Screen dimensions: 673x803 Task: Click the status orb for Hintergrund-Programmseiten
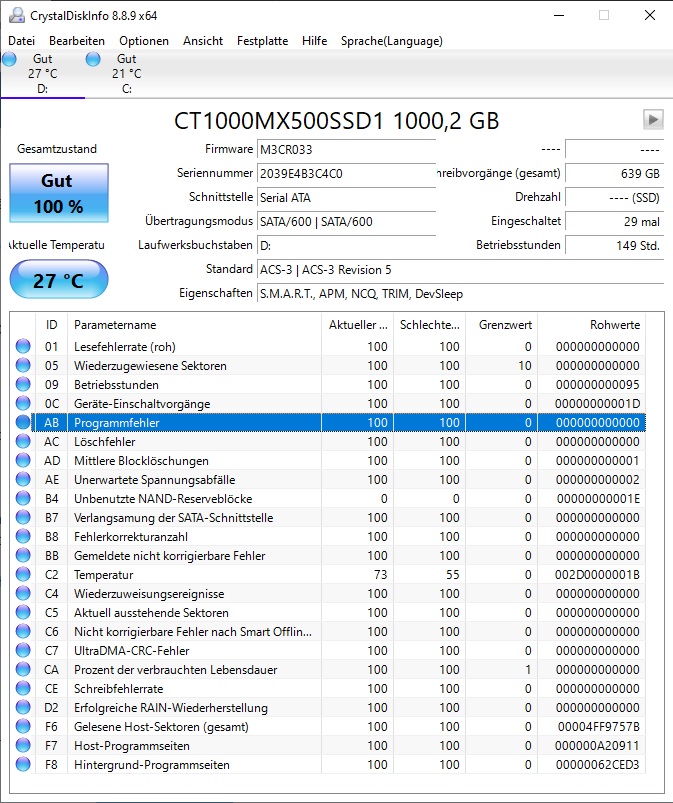[23, 765]
